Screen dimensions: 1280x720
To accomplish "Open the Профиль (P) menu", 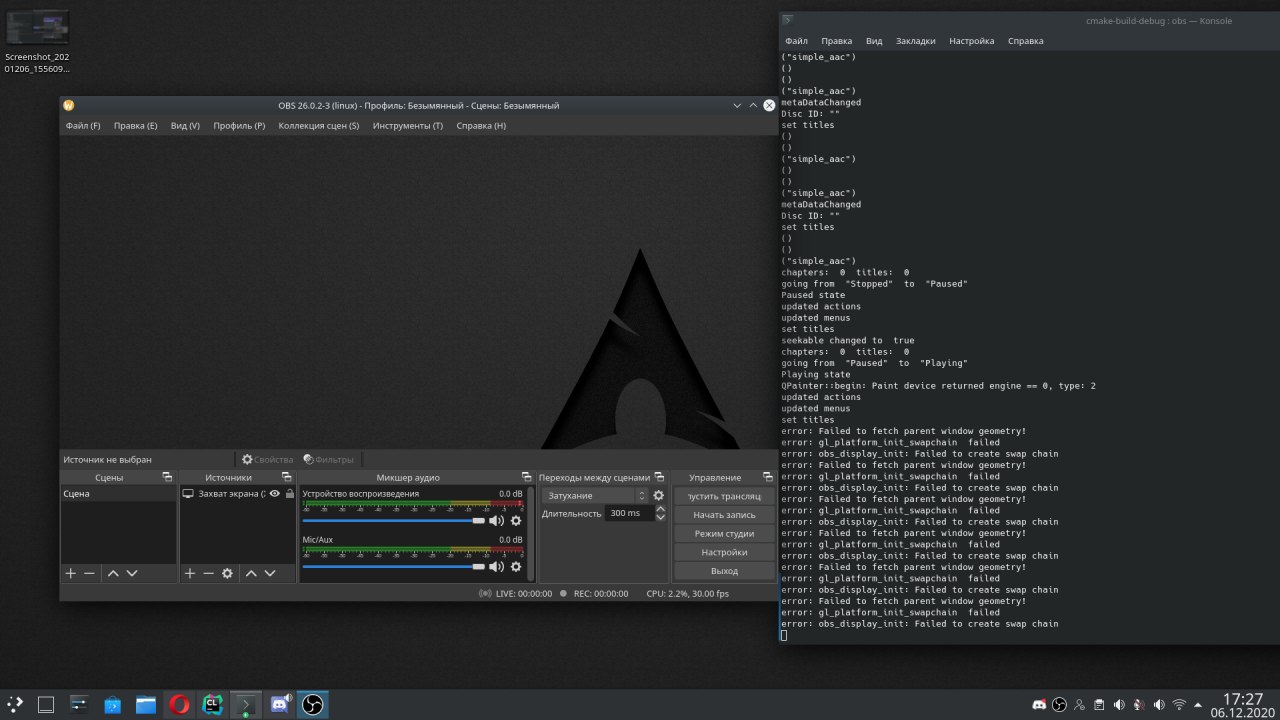I will pos(239,126).
